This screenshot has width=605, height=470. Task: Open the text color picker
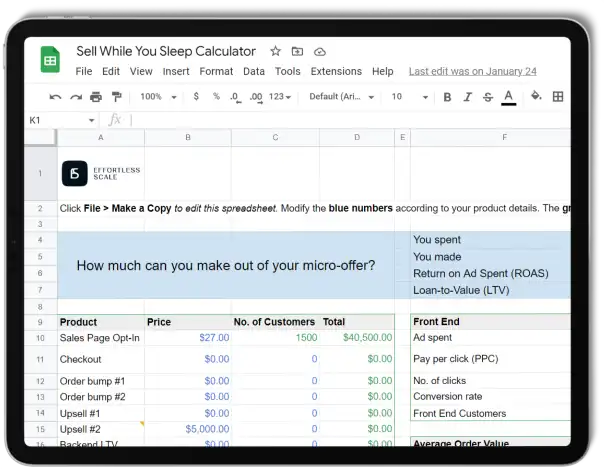[508, 97]
